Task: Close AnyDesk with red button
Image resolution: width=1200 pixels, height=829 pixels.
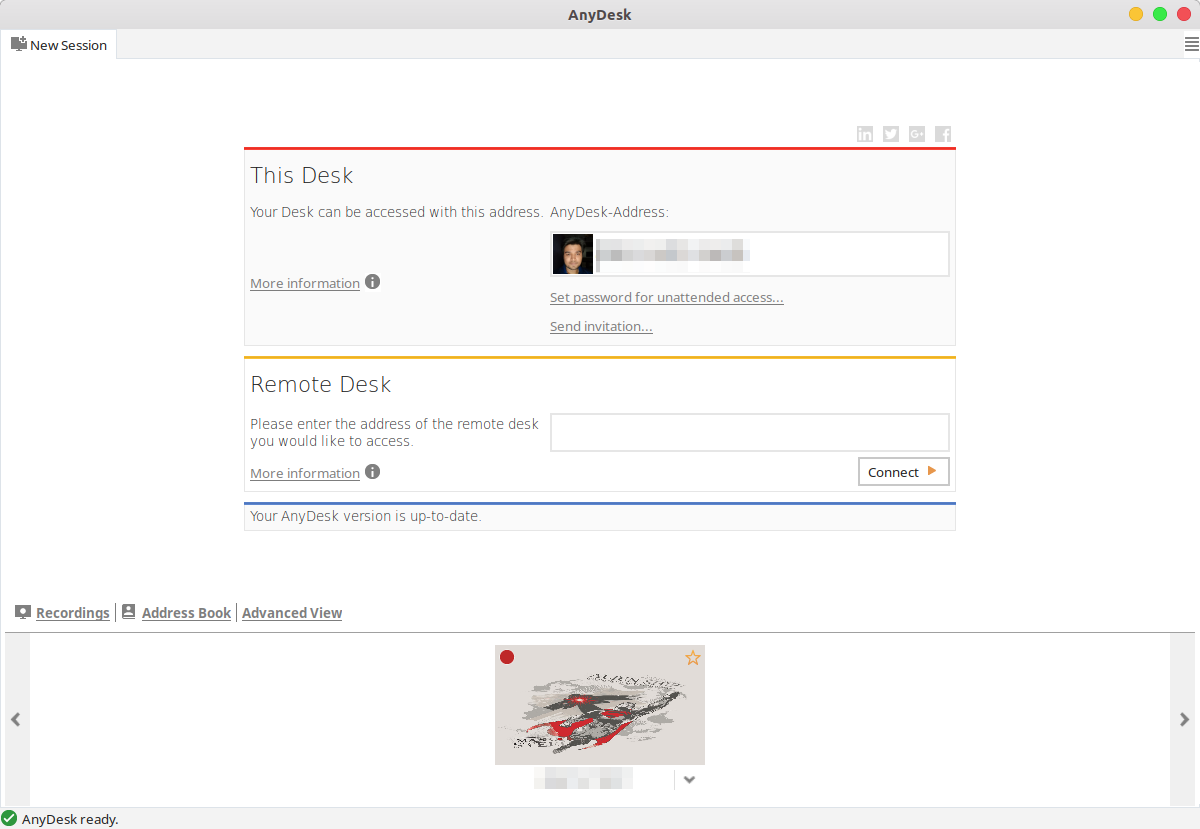Action: 1184,14
